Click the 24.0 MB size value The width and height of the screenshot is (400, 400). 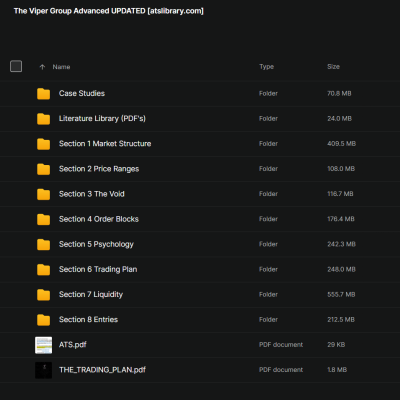click(x=339, y=119)
